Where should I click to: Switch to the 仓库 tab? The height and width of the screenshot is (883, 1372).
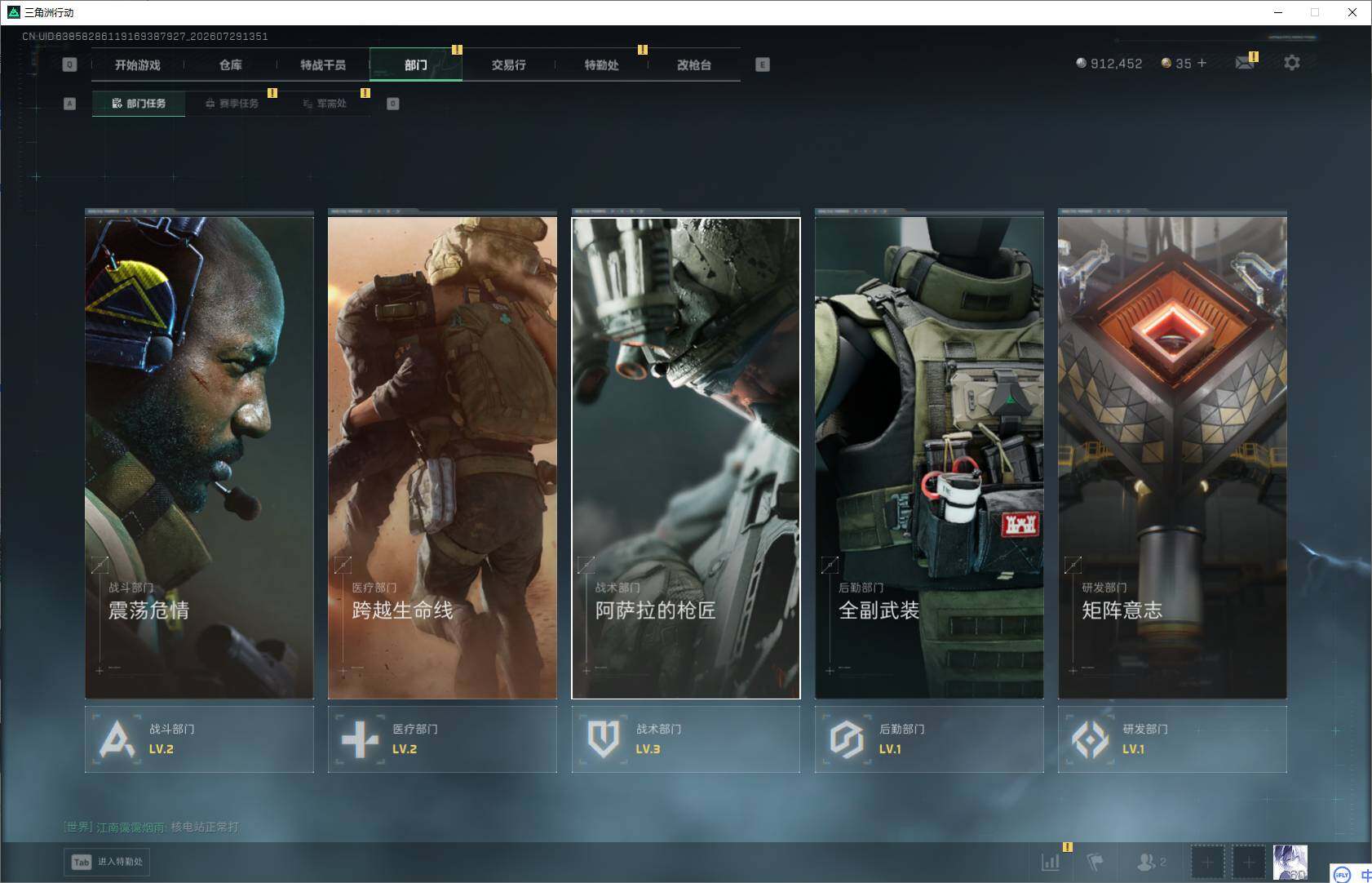pyautogui.click(x=230, y=64)
